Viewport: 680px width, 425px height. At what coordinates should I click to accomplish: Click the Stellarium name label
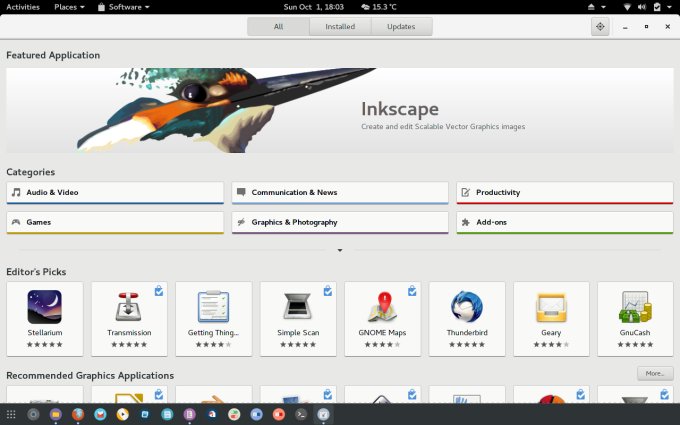click(x=45, y=333)
